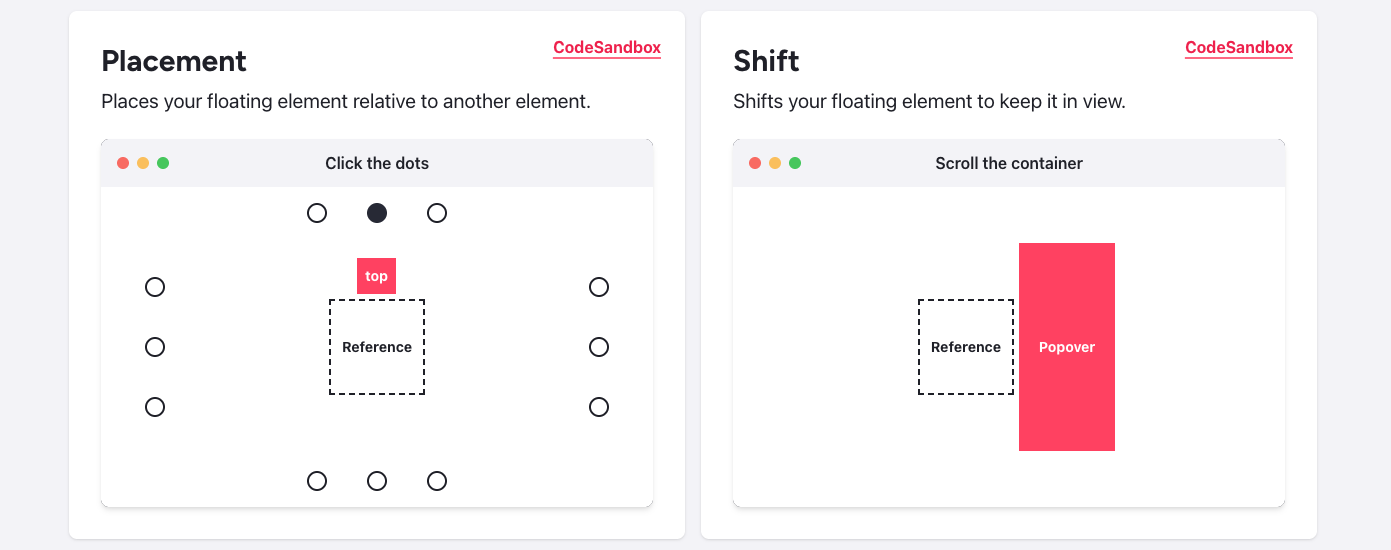The height and width of the screenshot is (550, 1391).
Task: Click the yellow dot in Shift window header
Action: tap(775, 163)
